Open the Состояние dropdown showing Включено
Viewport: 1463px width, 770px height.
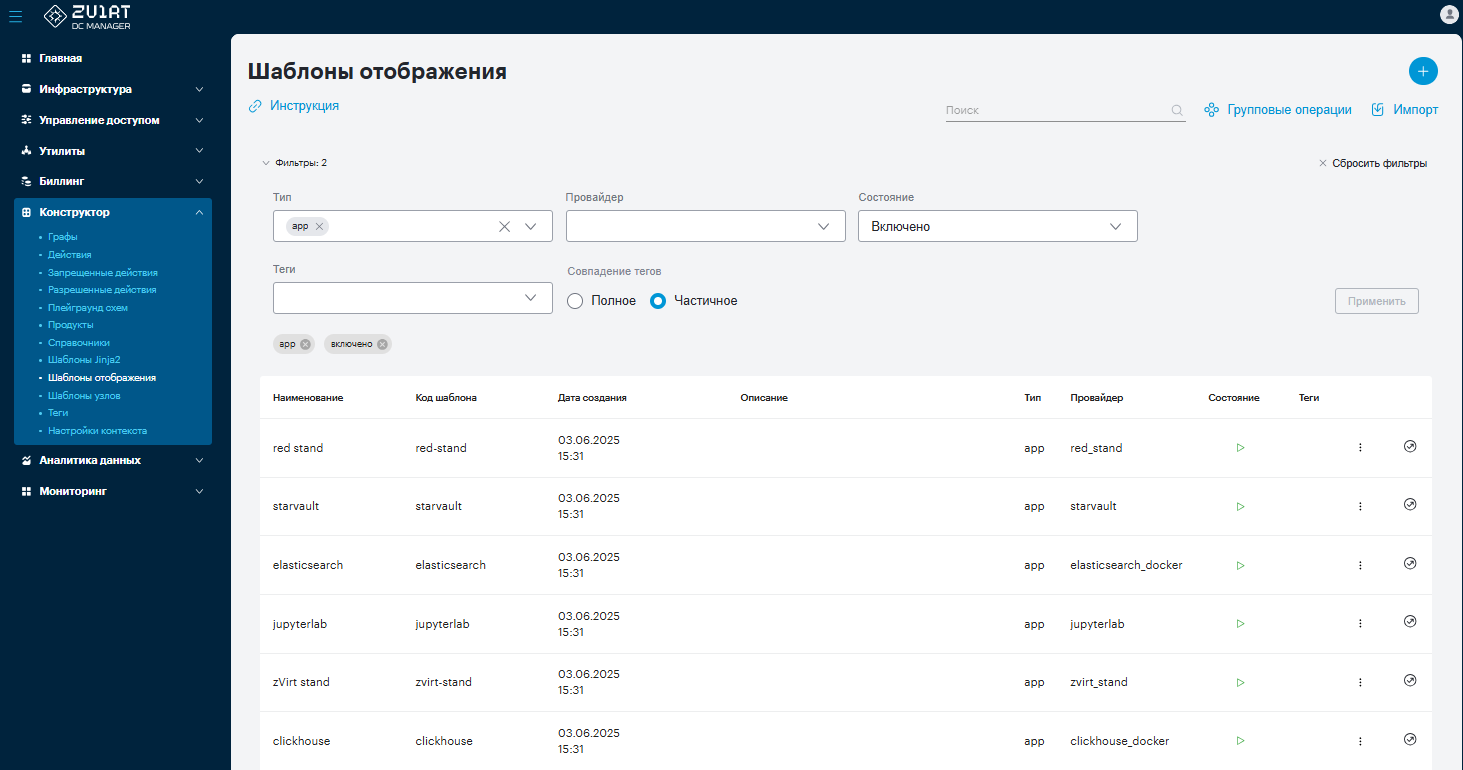pos(998,226)
